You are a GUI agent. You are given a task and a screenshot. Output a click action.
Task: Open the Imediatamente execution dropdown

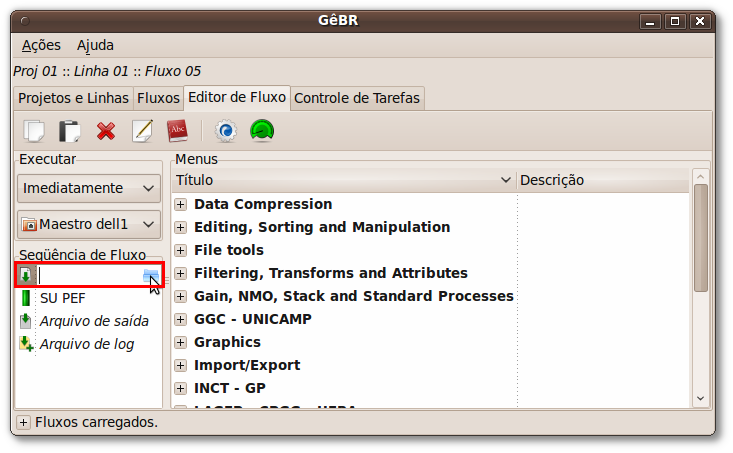(89, 188)
